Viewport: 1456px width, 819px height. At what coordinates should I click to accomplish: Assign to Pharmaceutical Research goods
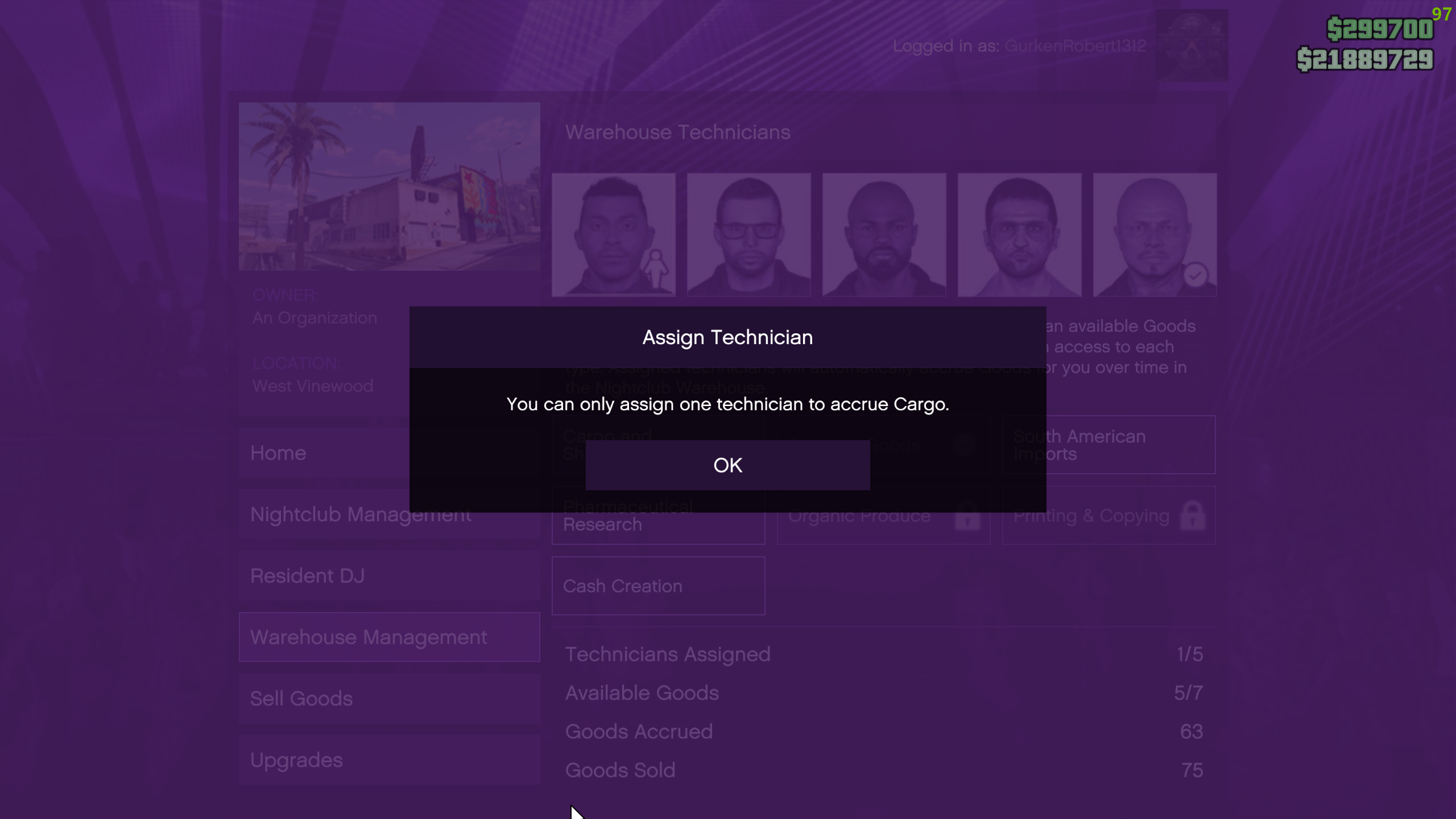[659, 515]
